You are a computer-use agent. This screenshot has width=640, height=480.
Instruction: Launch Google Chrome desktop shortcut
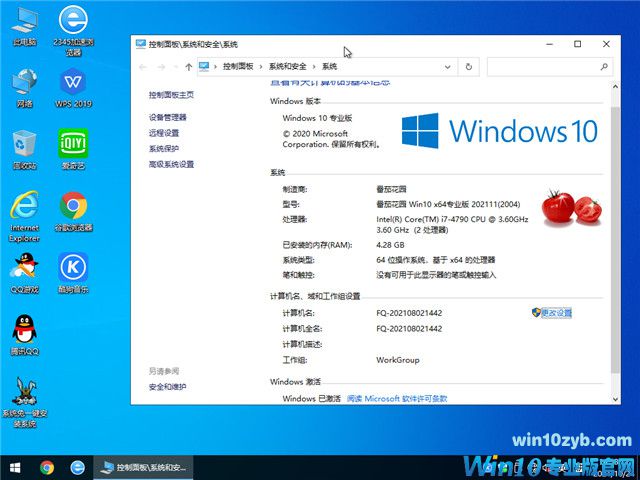click(73, 211)
